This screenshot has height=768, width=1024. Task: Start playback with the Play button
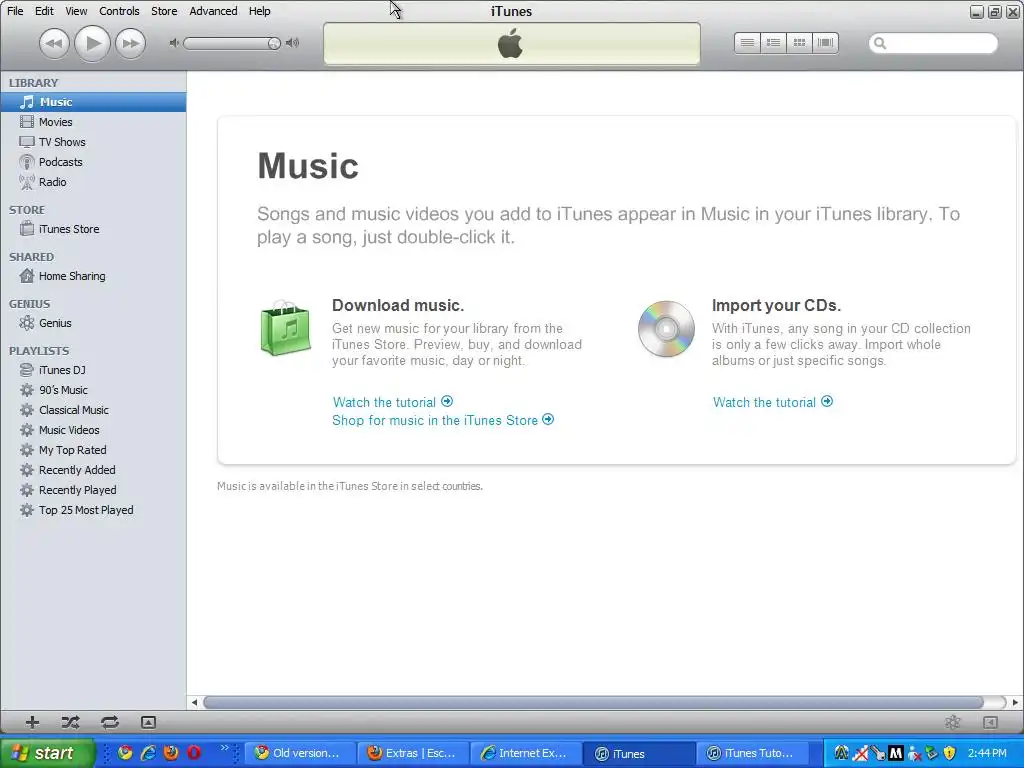point(92,44)
